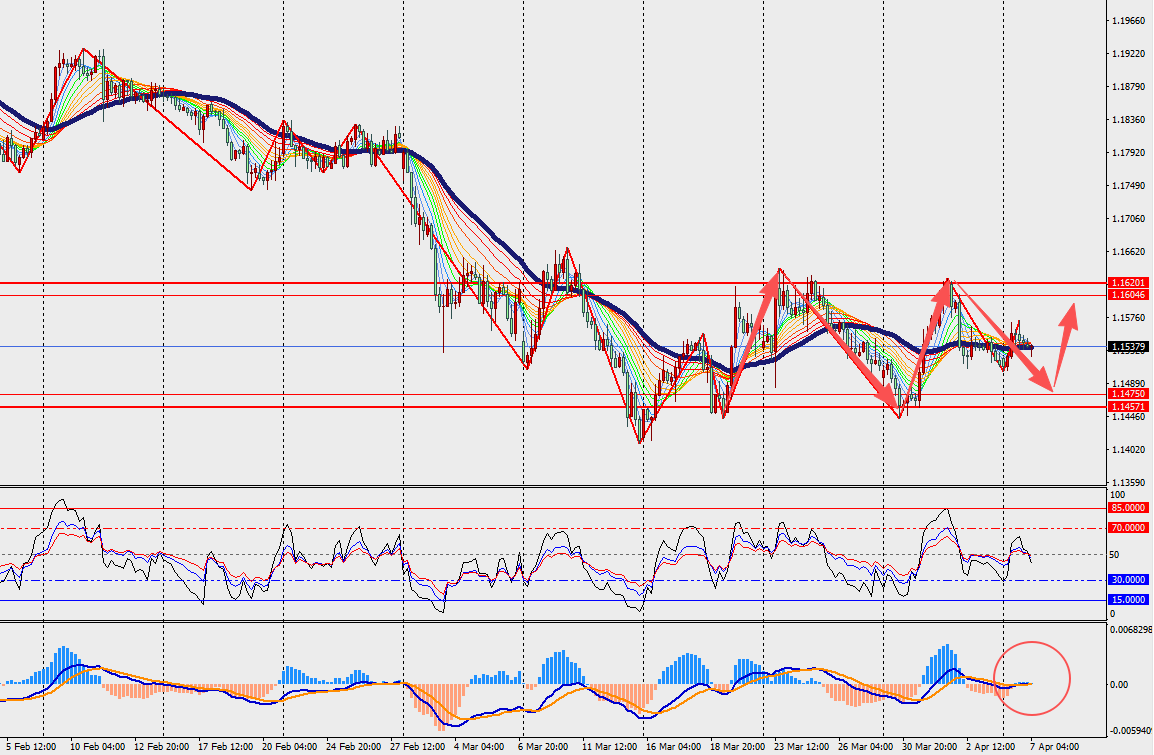Select the blue 15.0000 level label
1154x755 pixels.
(1129, 600)
